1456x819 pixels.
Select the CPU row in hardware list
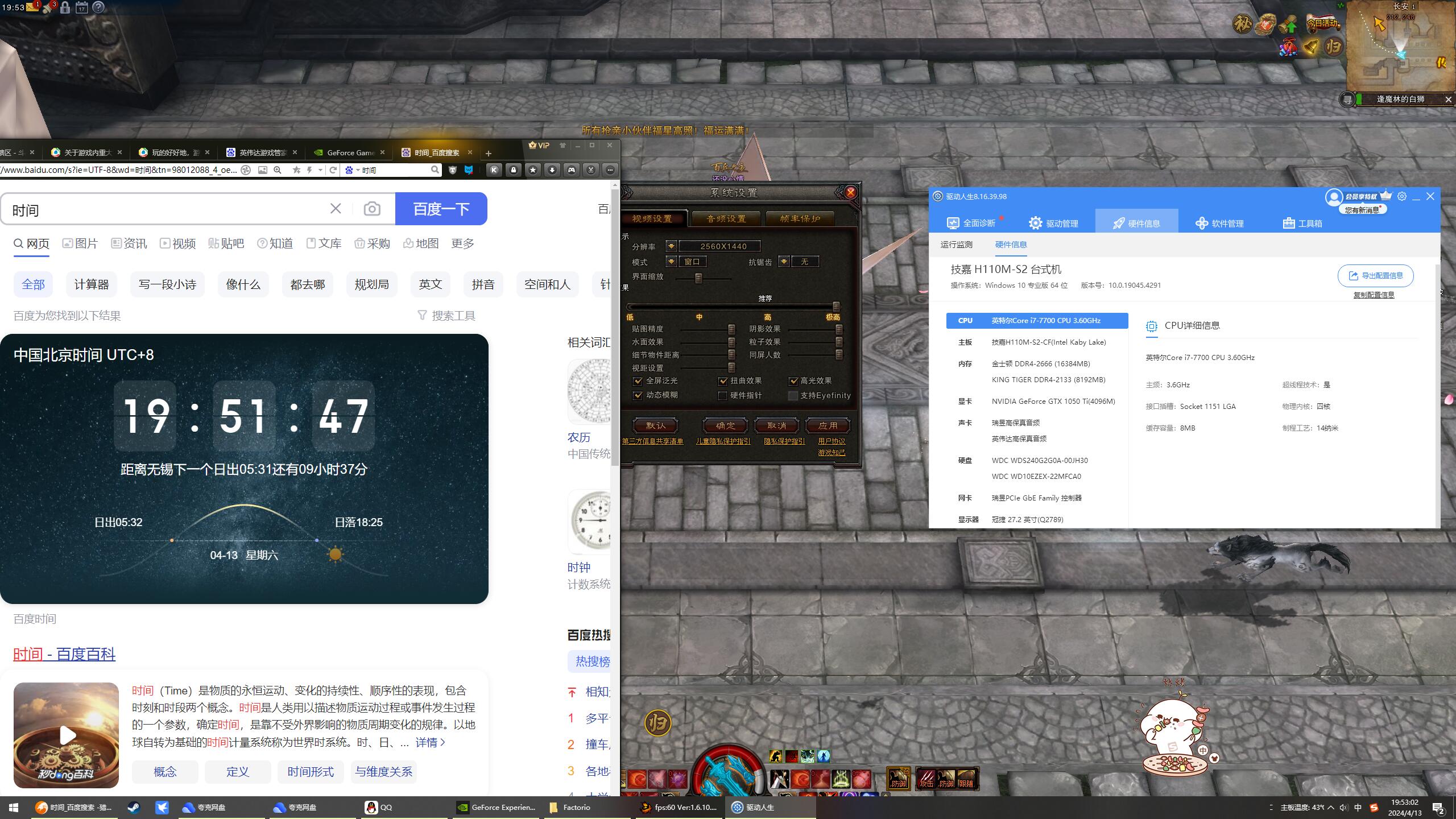tap(1037, 321)
